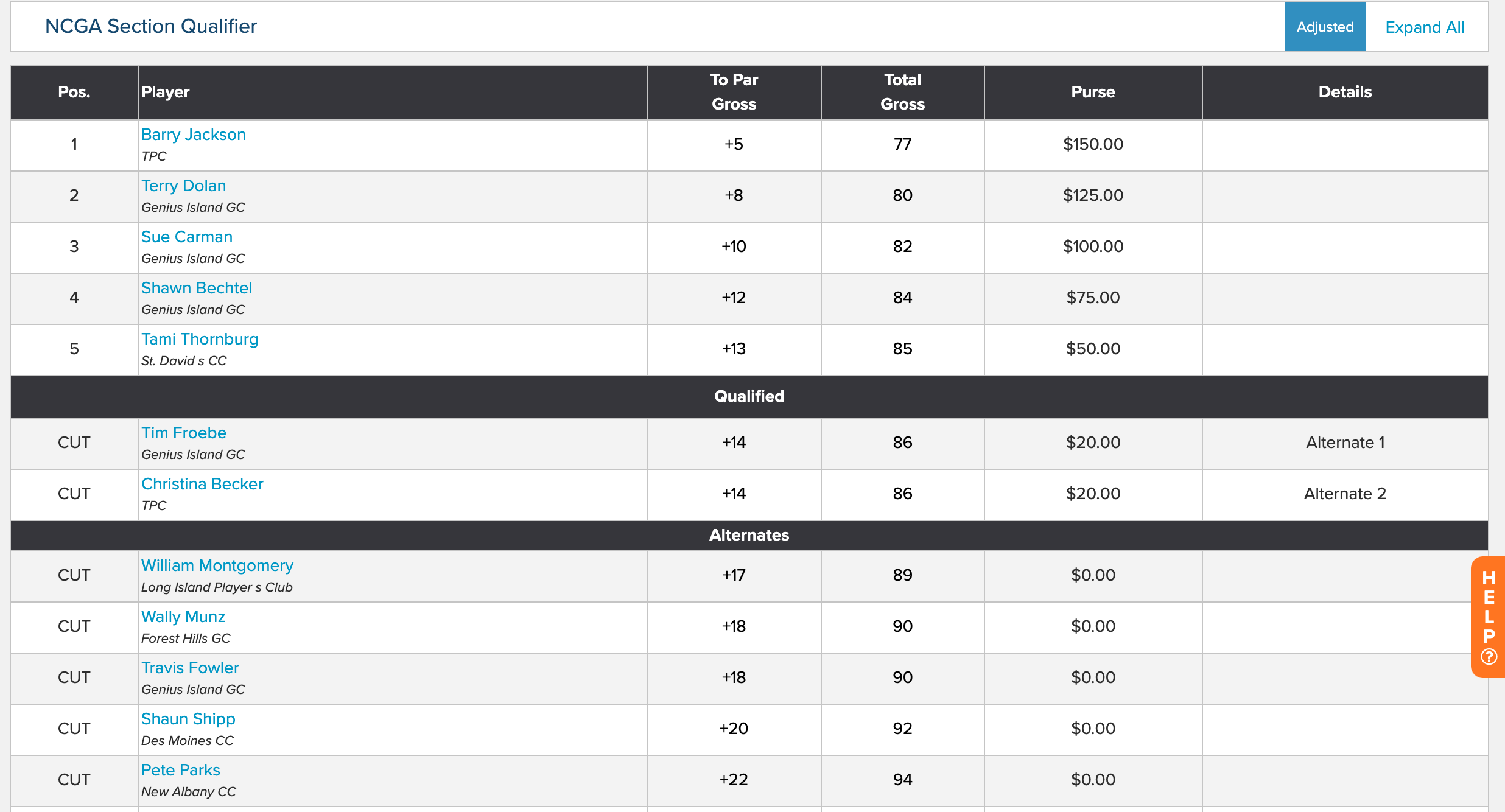Open Wally Munz player details
Image resolution: width=1505 pixels, height=812 pixels.
tap(183, 617)
